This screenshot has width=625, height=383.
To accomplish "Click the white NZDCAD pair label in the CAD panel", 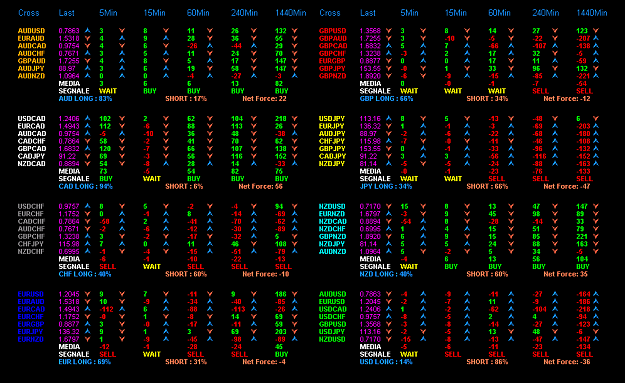I will point(31,164).
